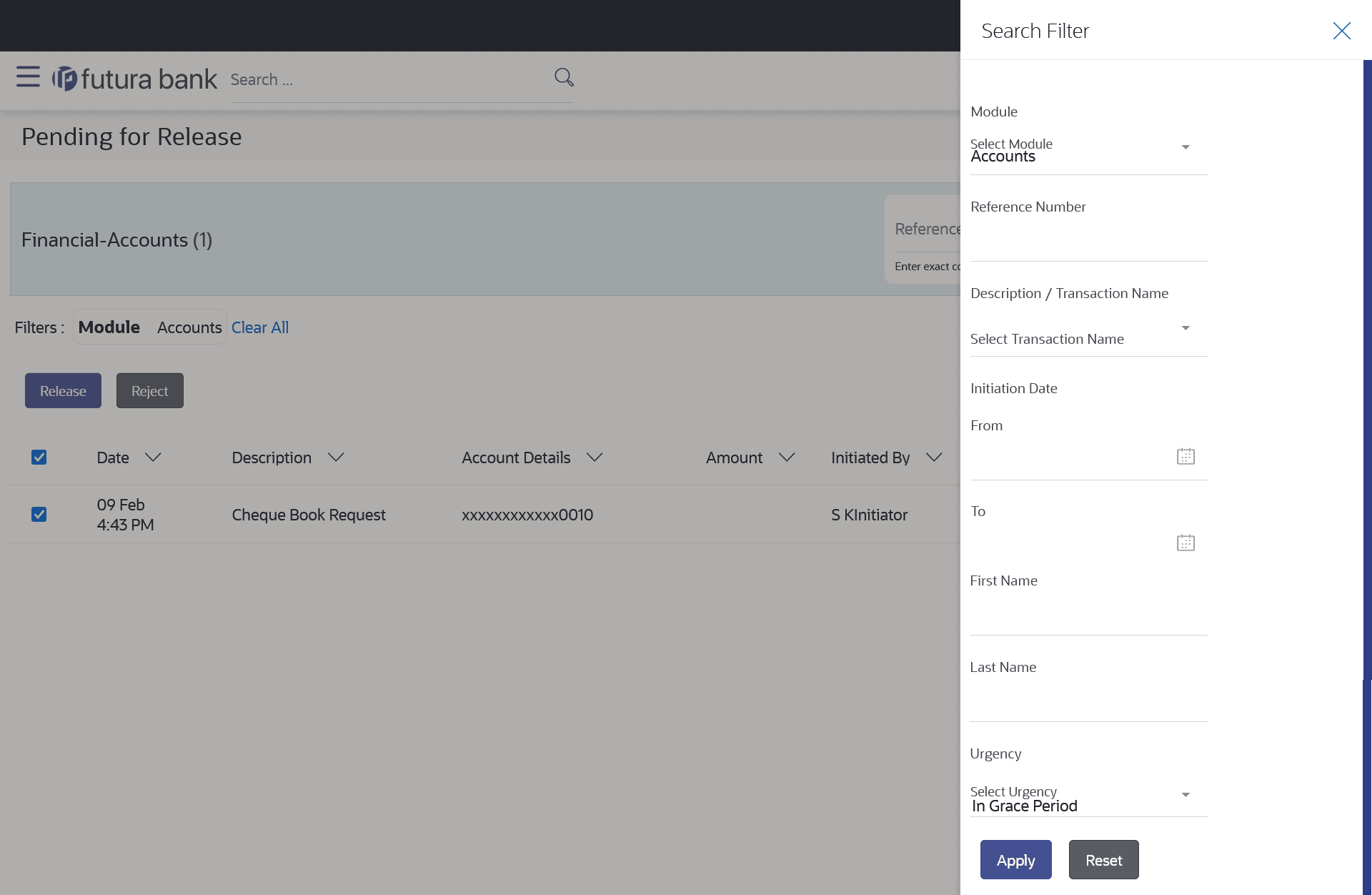This screenshot has height=895, width=1372.
Task: Click the search magnifier icon
Action: click(564, 77)
